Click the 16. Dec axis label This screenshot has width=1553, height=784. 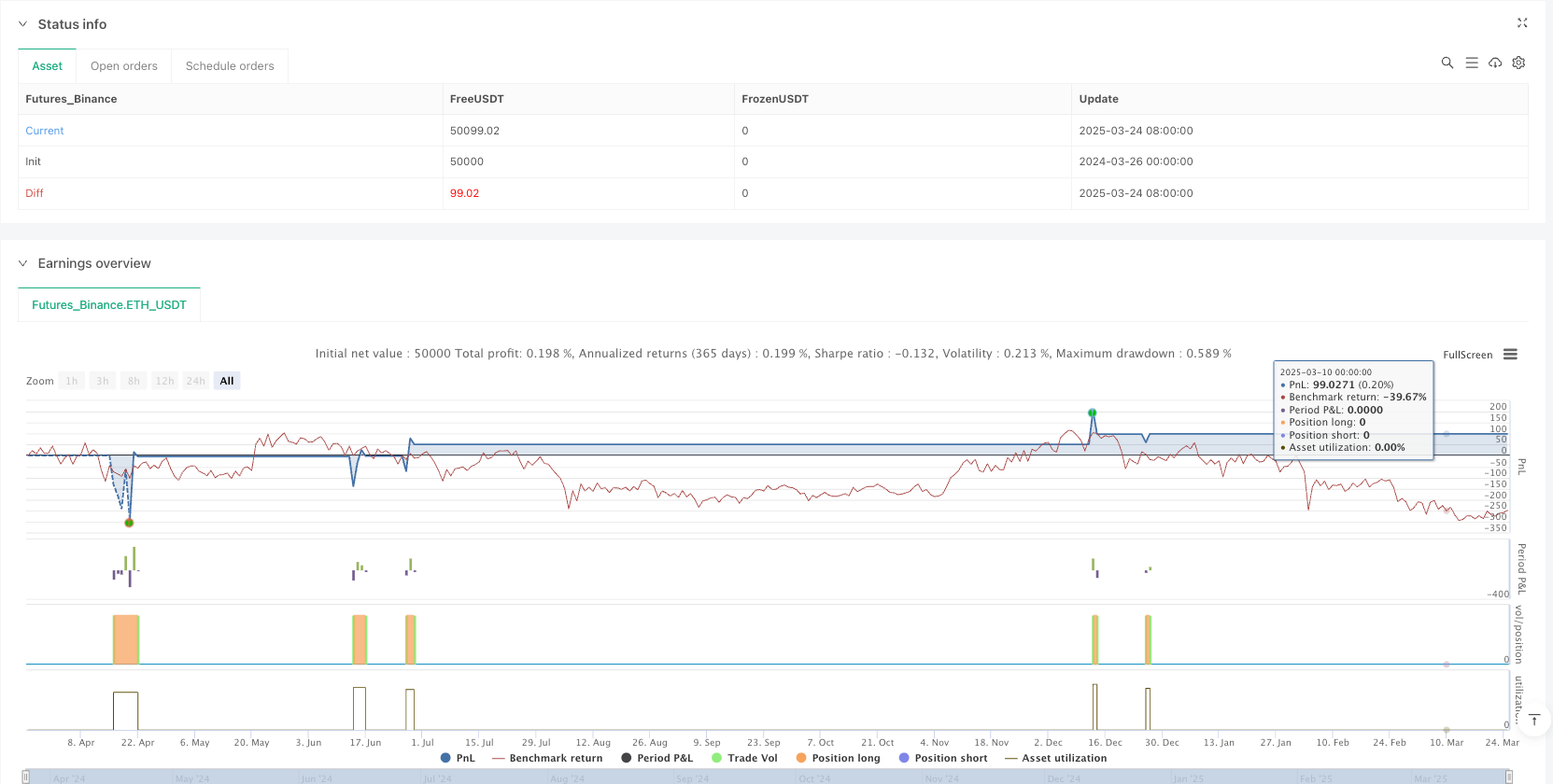[1105, 743]
